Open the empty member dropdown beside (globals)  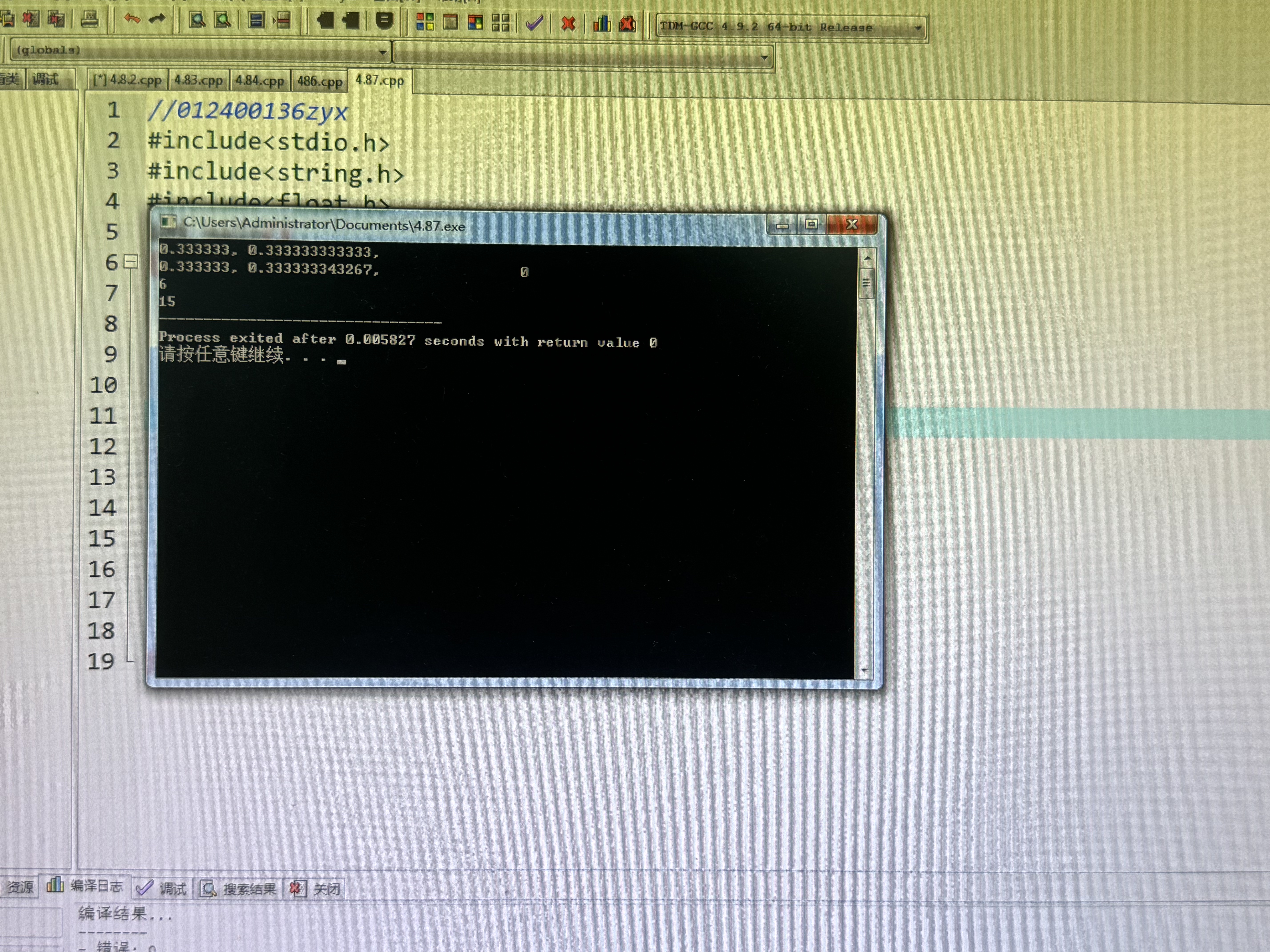(x=583, y=56)
